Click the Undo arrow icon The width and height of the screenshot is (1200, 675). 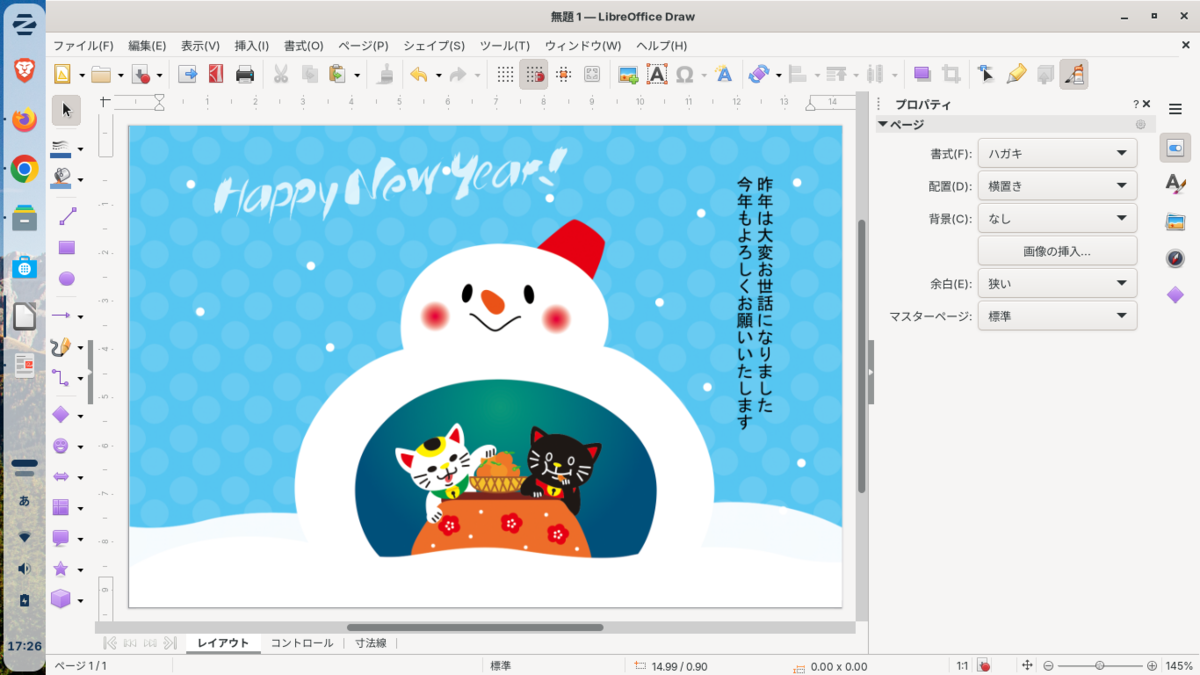pyautogui.click(x=419, y=74)
